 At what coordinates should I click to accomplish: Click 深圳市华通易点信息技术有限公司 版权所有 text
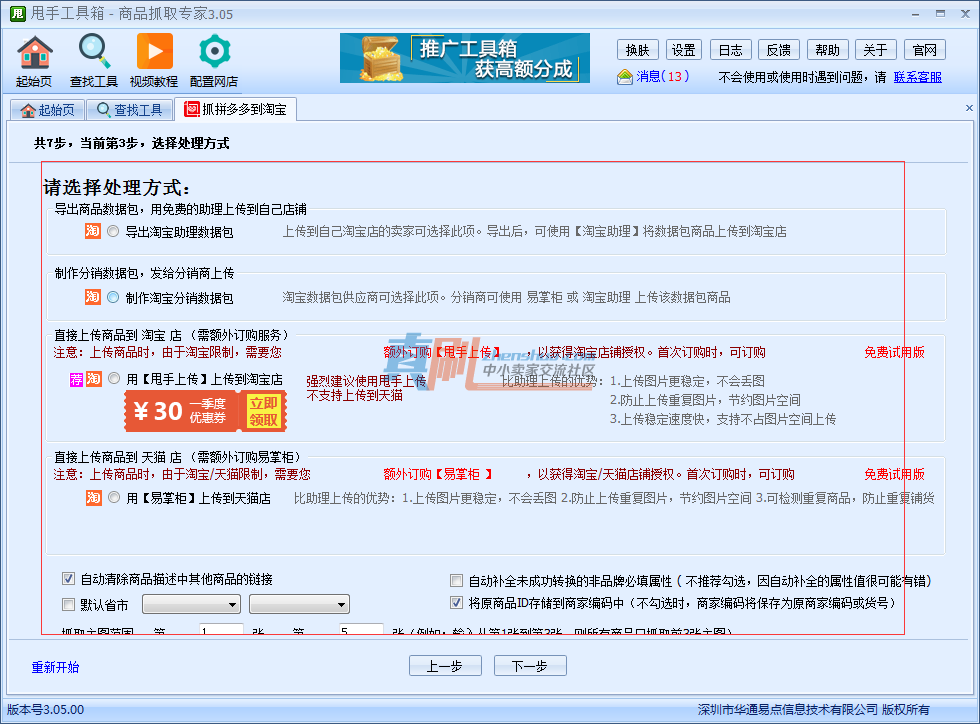(x=814, y=710)
